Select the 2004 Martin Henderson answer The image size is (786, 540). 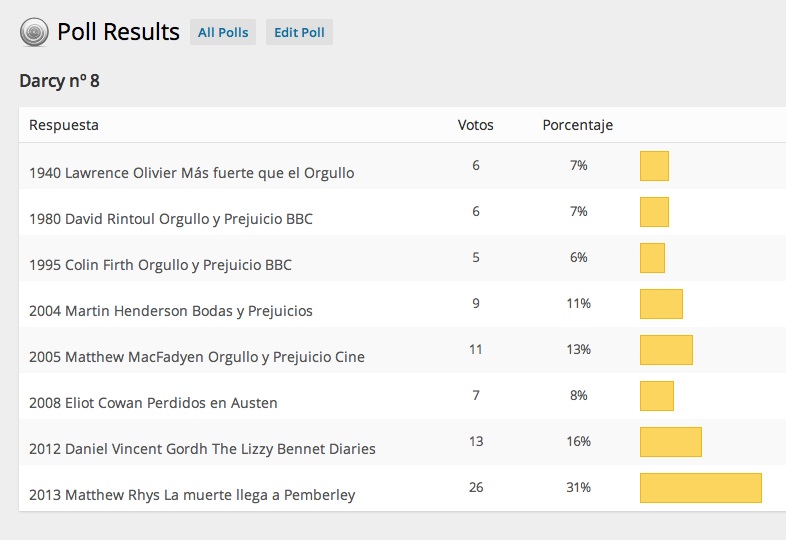tap(170, 311)
